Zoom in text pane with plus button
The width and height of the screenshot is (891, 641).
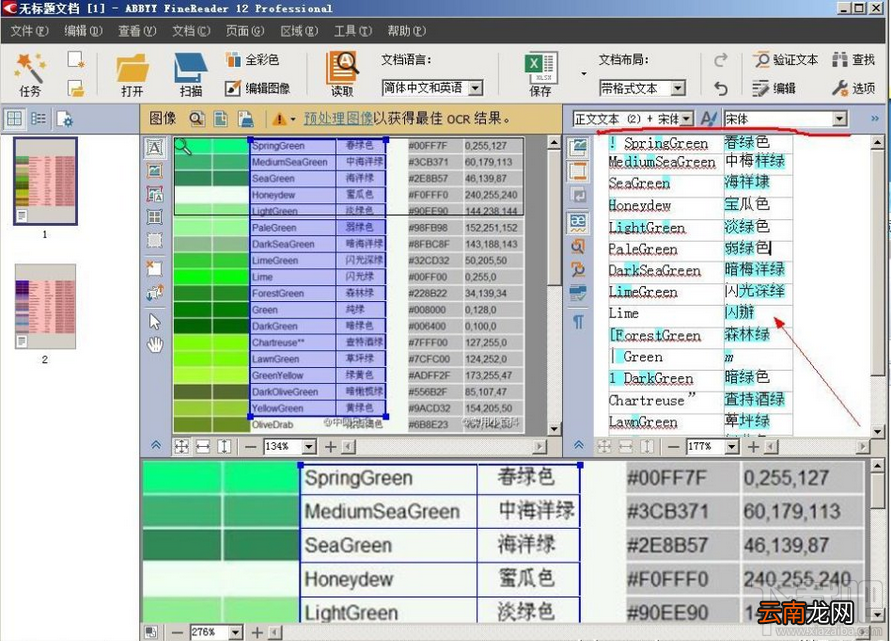point(753,447)
